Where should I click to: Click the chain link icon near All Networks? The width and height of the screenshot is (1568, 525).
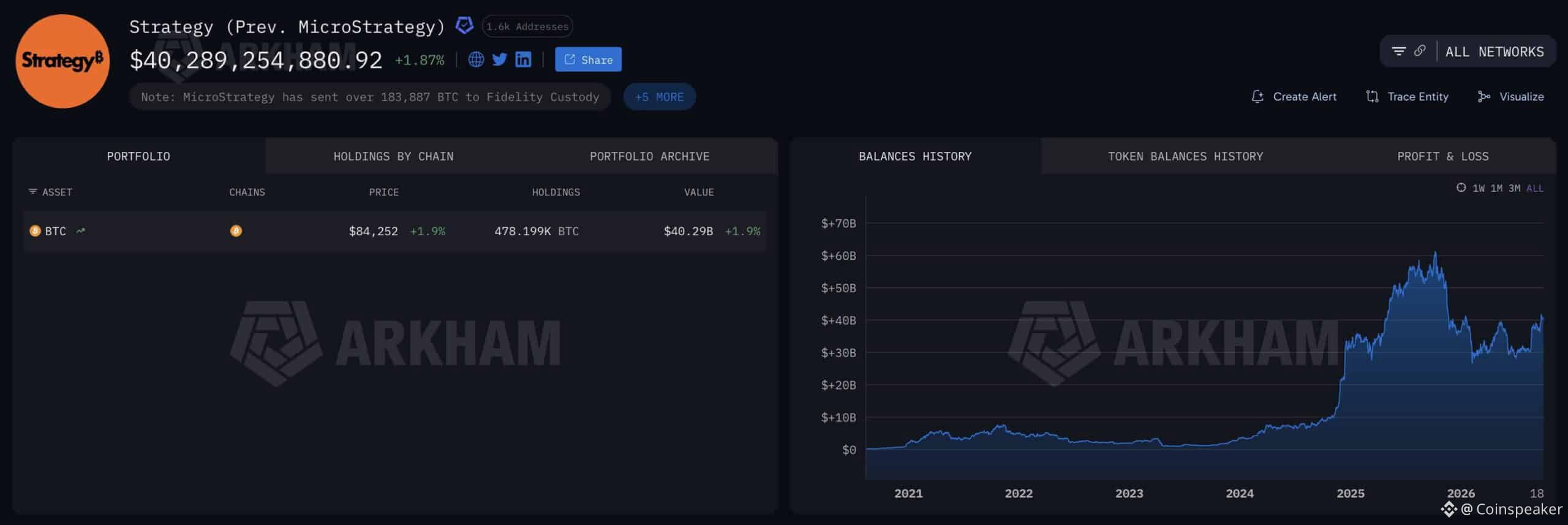(x=1420, y=51)
